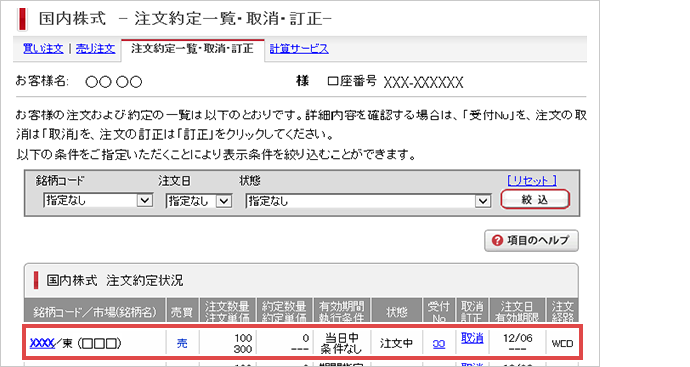Image resolution: width=690 pixels, height=367 pixels.
Task: Expand the 状態 dropdown
Action: coord(368,201)
